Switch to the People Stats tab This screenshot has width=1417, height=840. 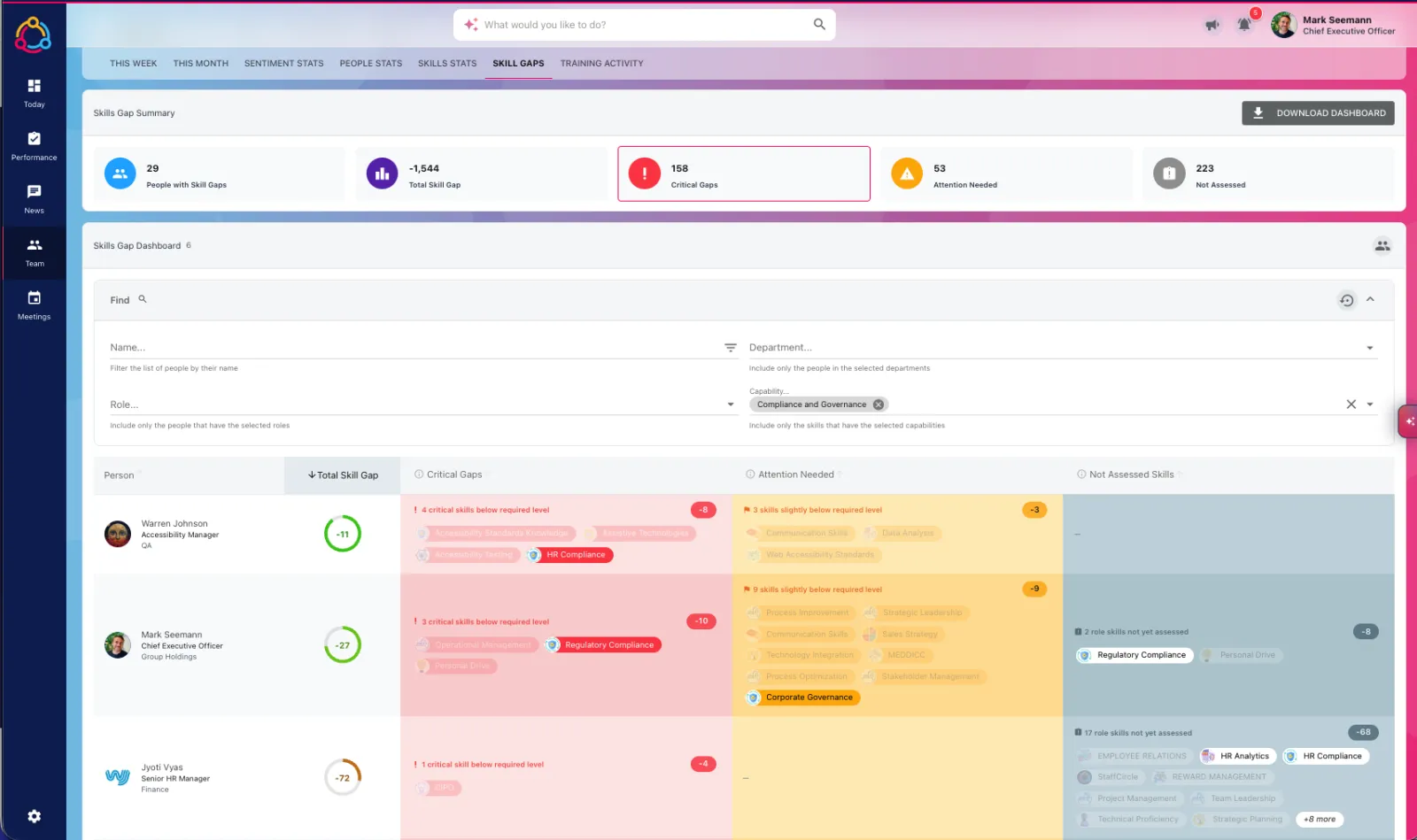pyautogui.click(x=371, y=64)
